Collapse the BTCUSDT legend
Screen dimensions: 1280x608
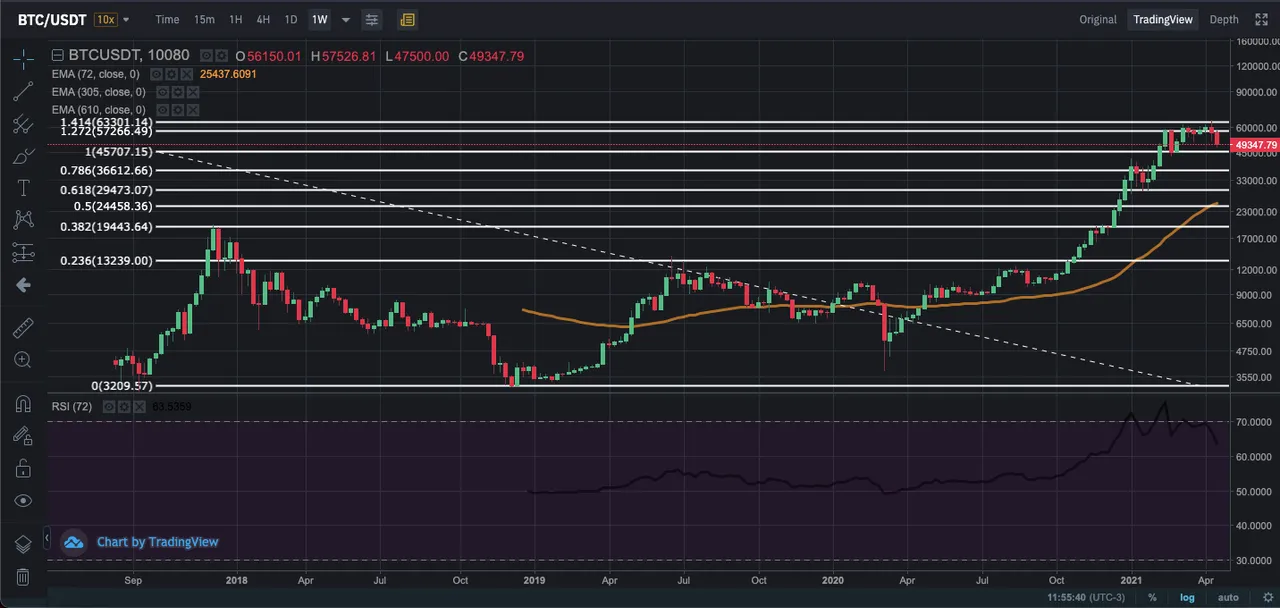pos(57,56)
